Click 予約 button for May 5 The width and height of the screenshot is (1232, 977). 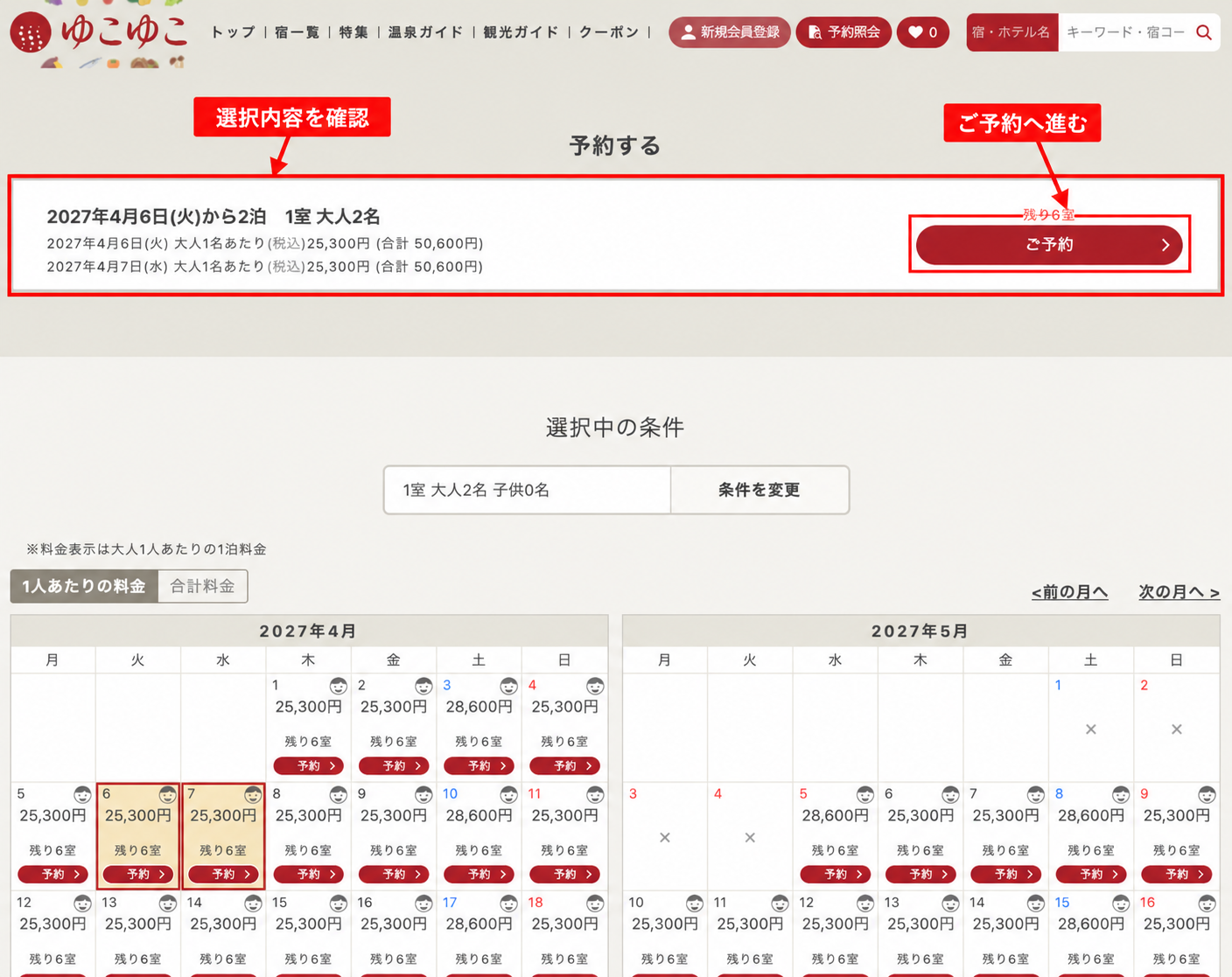point(836,874)
